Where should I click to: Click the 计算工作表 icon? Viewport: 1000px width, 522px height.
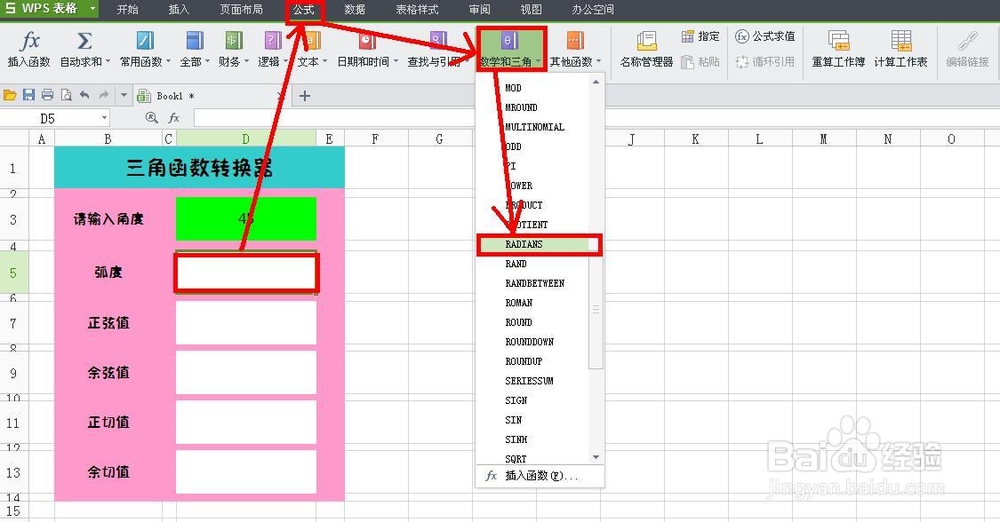pos(901,41)
